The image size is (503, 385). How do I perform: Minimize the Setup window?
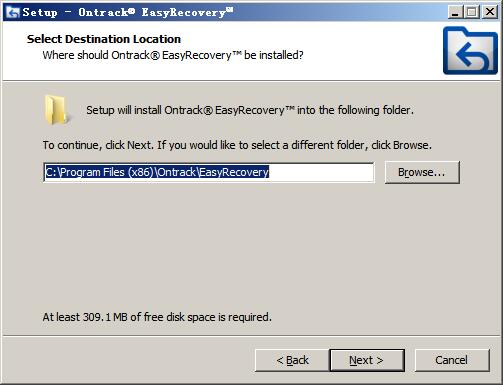click(455, 12)
